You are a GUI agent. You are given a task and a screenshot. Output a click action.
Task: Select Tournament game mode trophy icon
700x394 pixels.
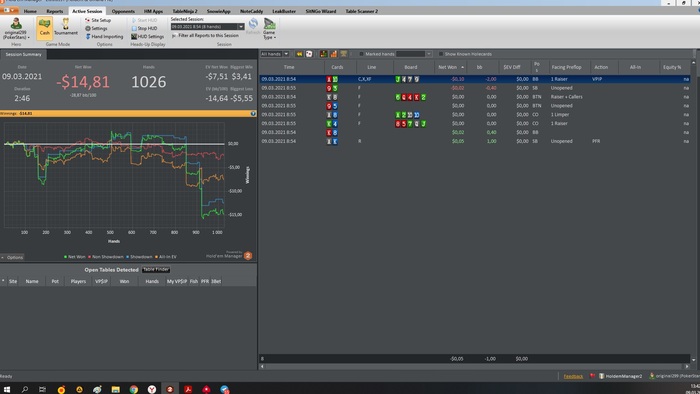click(x=66, y=28)
